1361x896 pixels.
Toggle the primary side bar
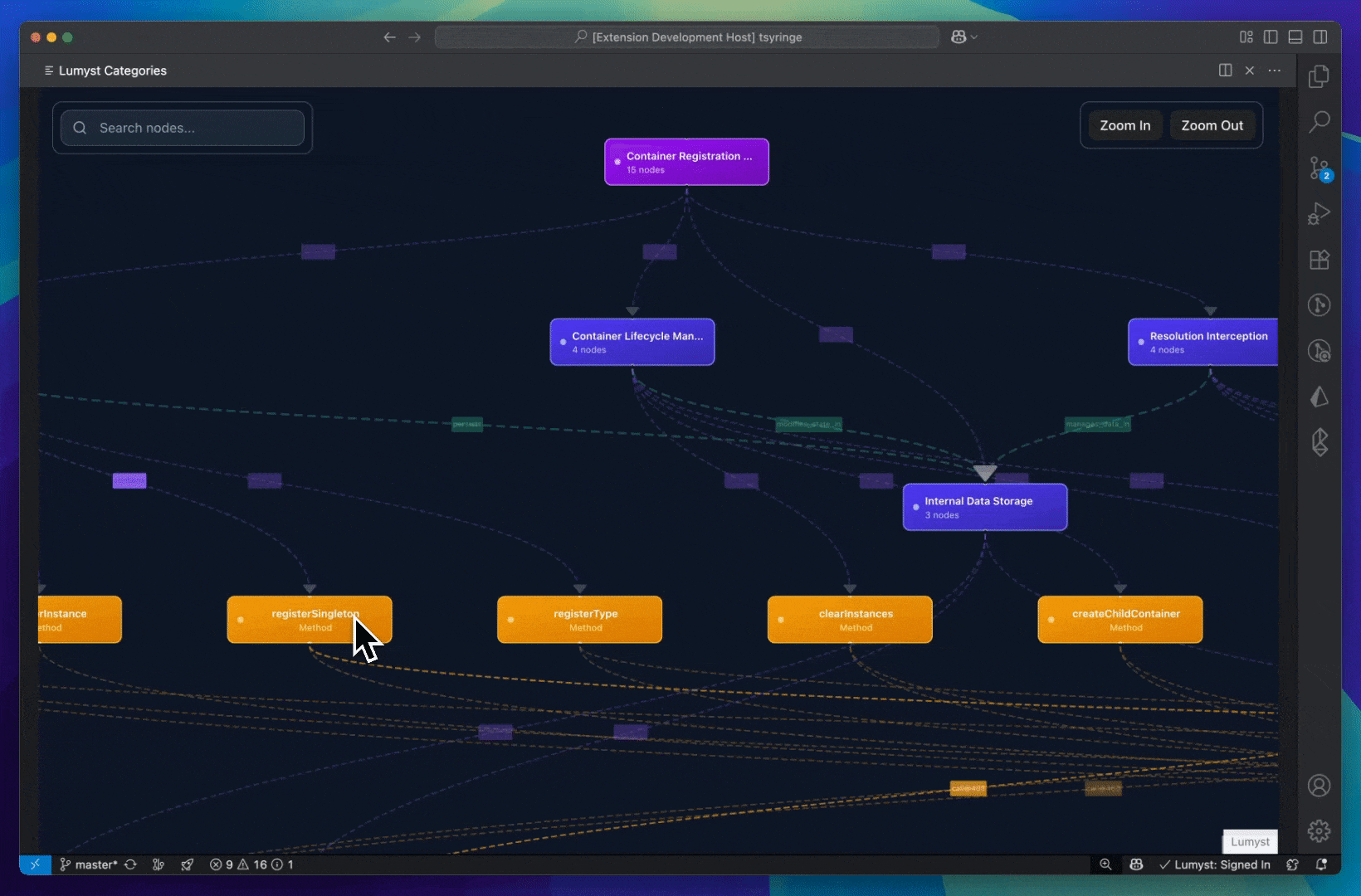(1271, 37)
